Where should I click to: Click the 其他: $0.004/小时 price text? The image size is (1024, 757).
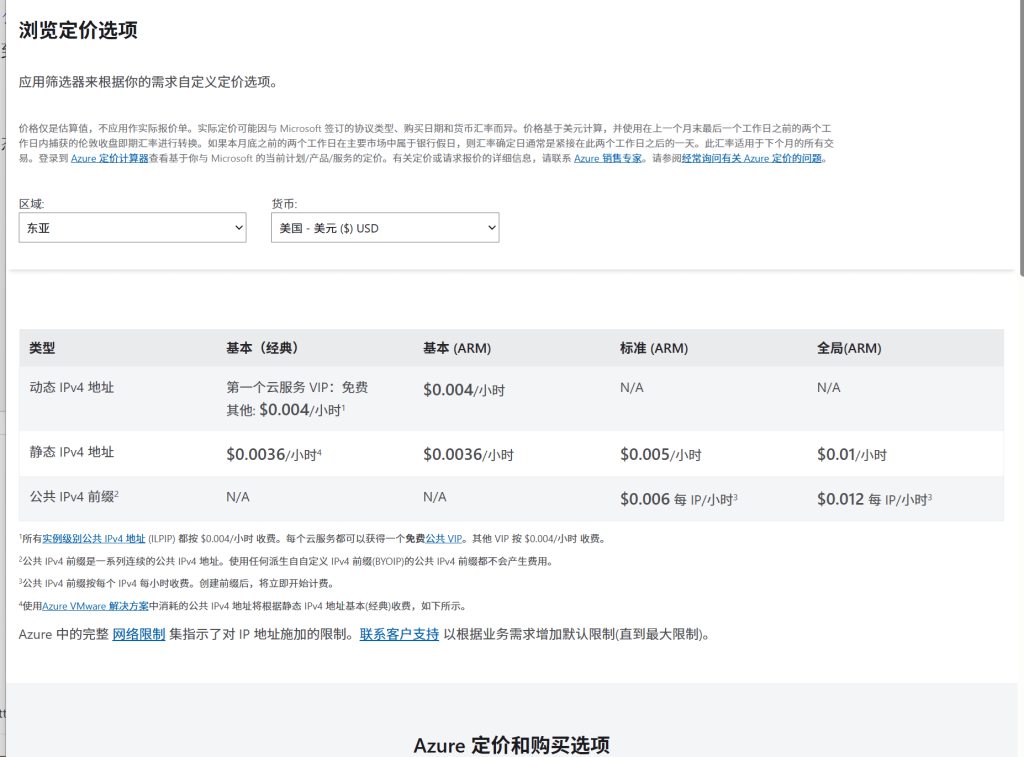[x=285, y=410]
